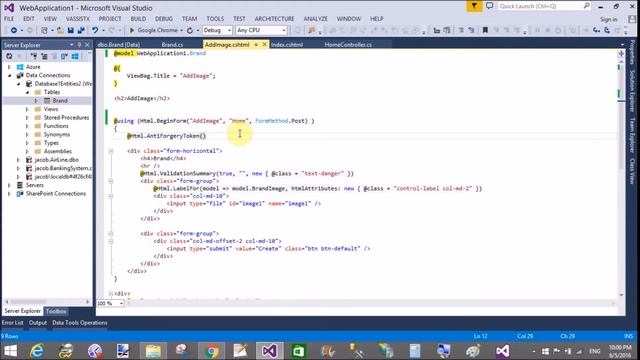This screenshot has width=640, height=360.
Task: Switch to the Index.cshtml tab
Action: [287, 44]
